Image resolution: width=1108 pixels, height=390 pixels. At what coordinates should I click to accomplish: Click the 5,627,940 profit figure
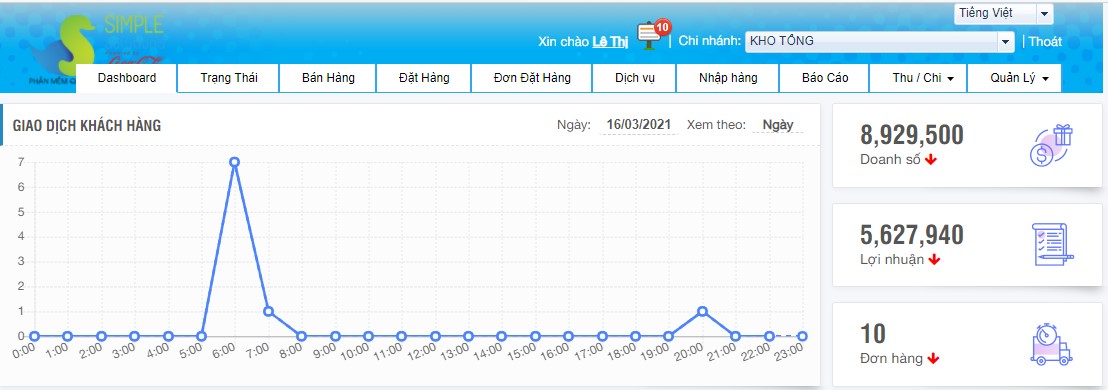point(912,235)
